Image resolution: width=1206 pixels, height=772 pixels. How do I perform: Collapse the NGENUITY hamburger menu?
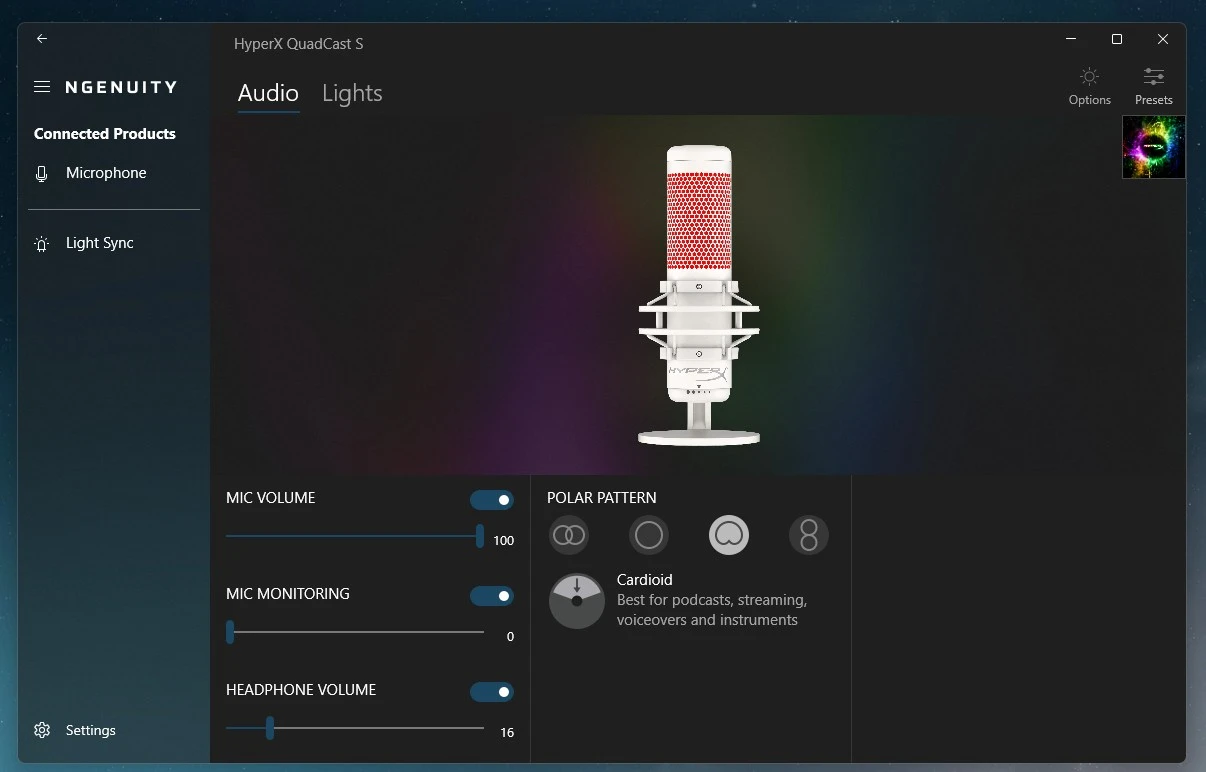coord(42,87)
